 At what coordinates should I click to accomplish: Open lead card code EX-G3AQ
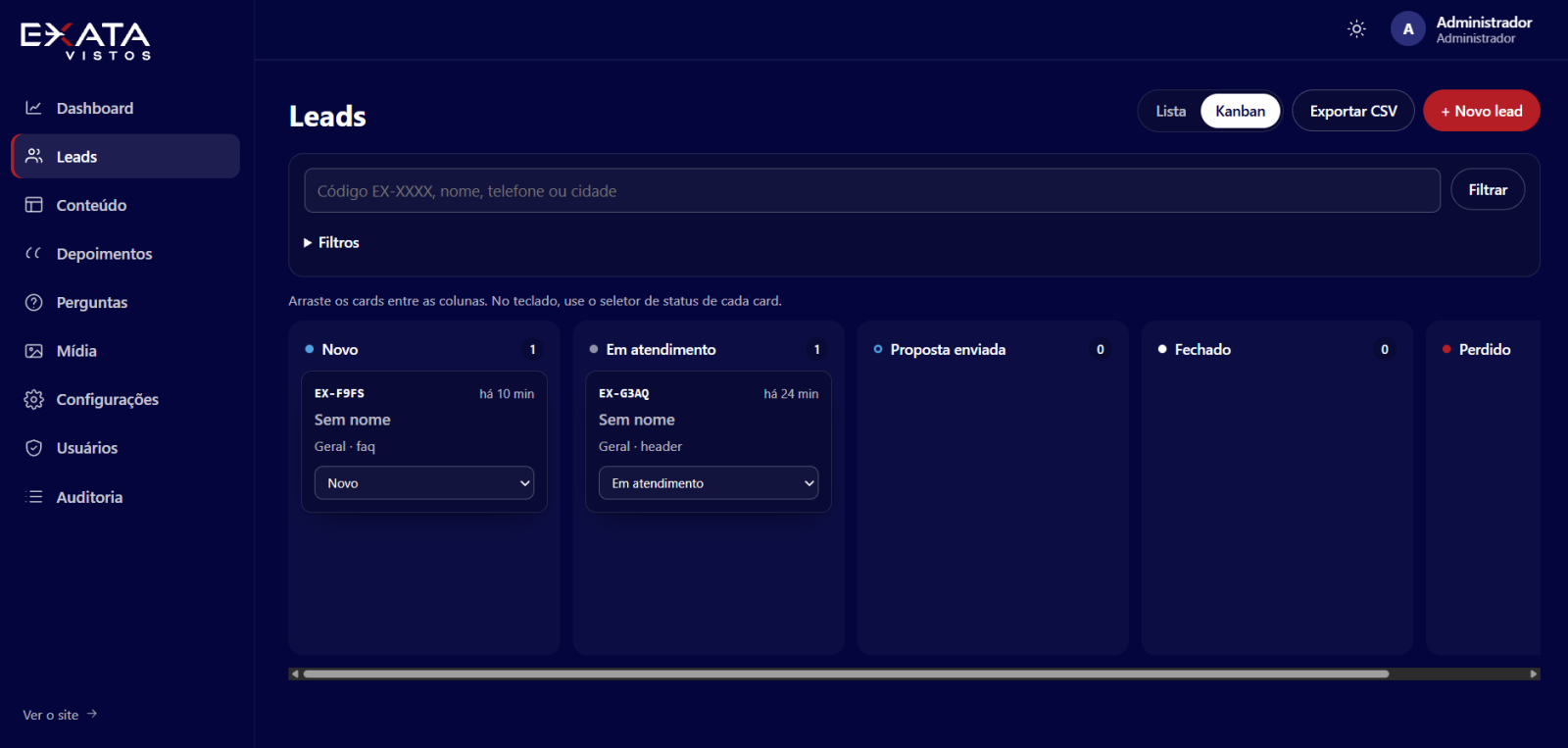tap(624, 393)
